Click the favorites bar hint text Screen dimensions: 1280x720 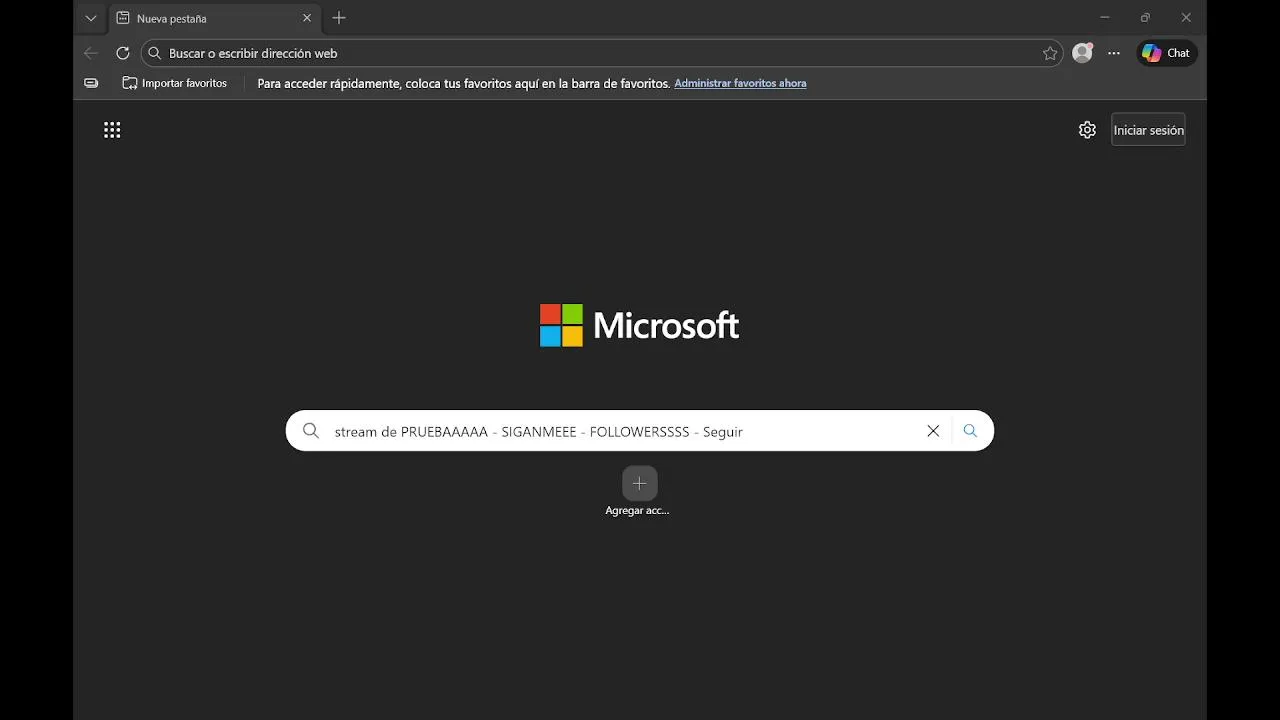pos(463,83)
